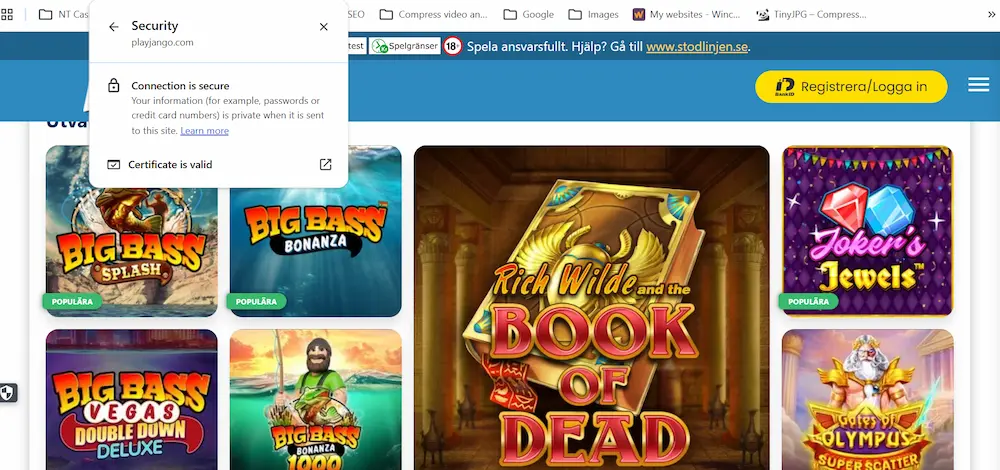Open Joker's Jewels game
Viewport: 1000px width, 470px height.
[867, 231]
